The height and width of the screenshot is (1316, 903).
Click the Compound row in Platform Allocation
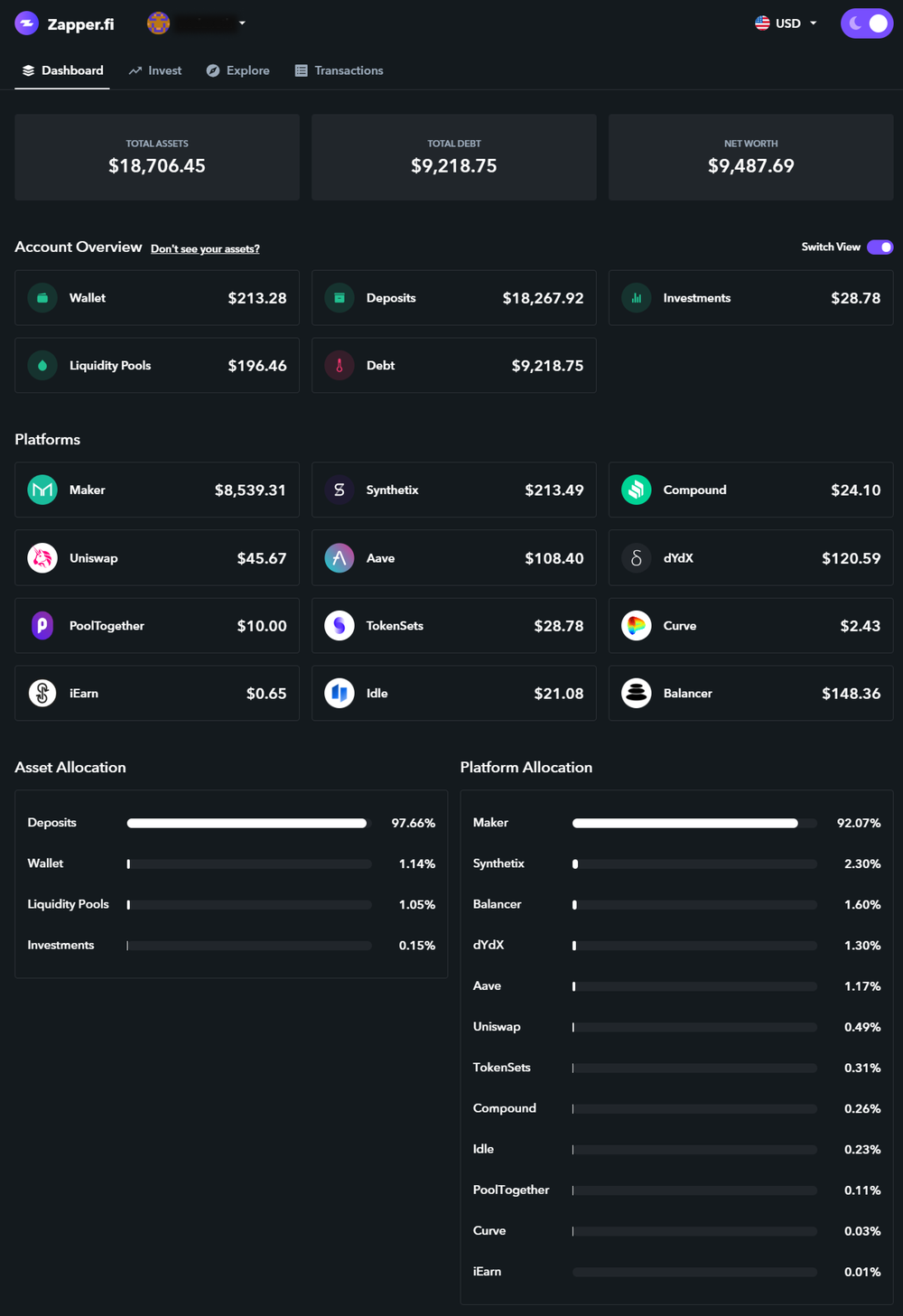tap(676, 1108)
